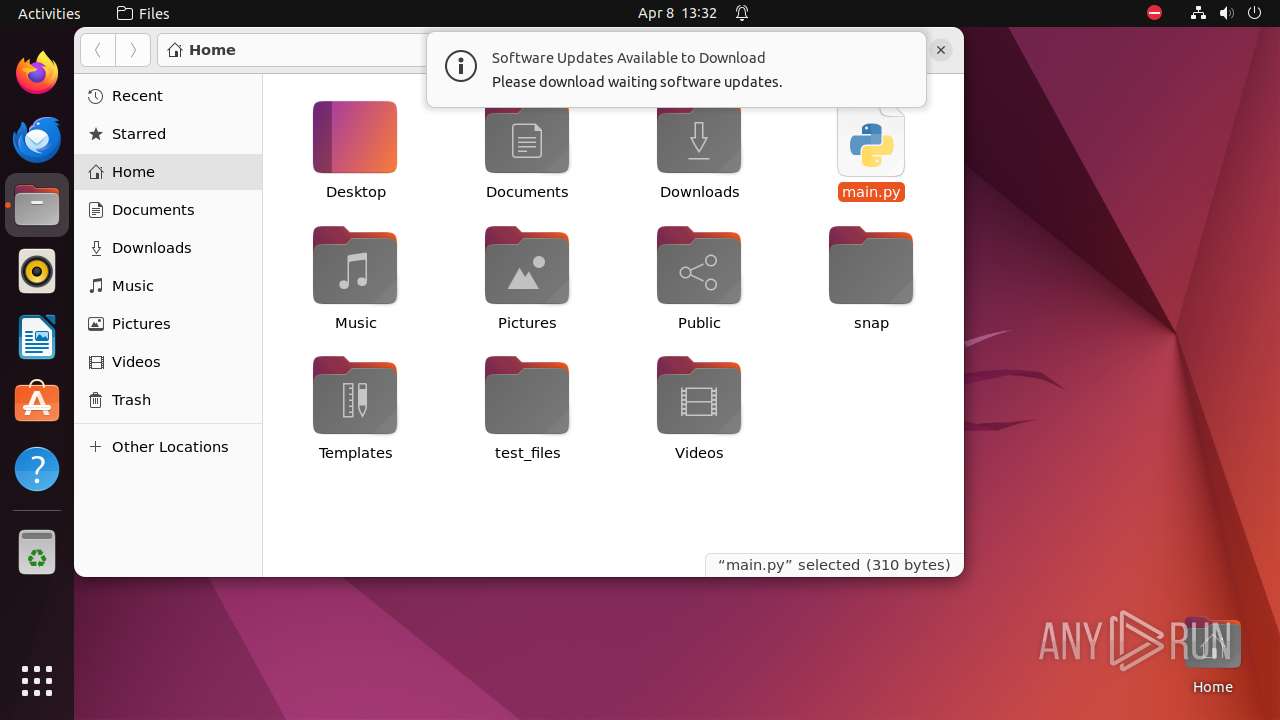Go to Recent in the sidebar
The height and width of the screenshot is (720, 1280).
[168, 96]
